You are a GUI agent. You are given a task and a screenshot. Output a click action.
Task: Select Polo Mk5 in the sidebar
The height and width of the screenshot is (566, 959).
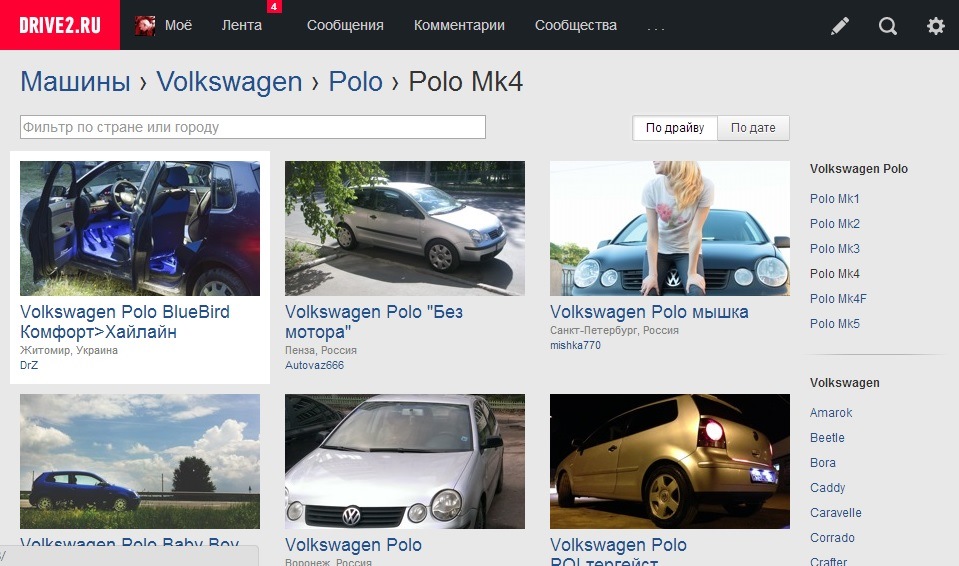coord(834,324)
